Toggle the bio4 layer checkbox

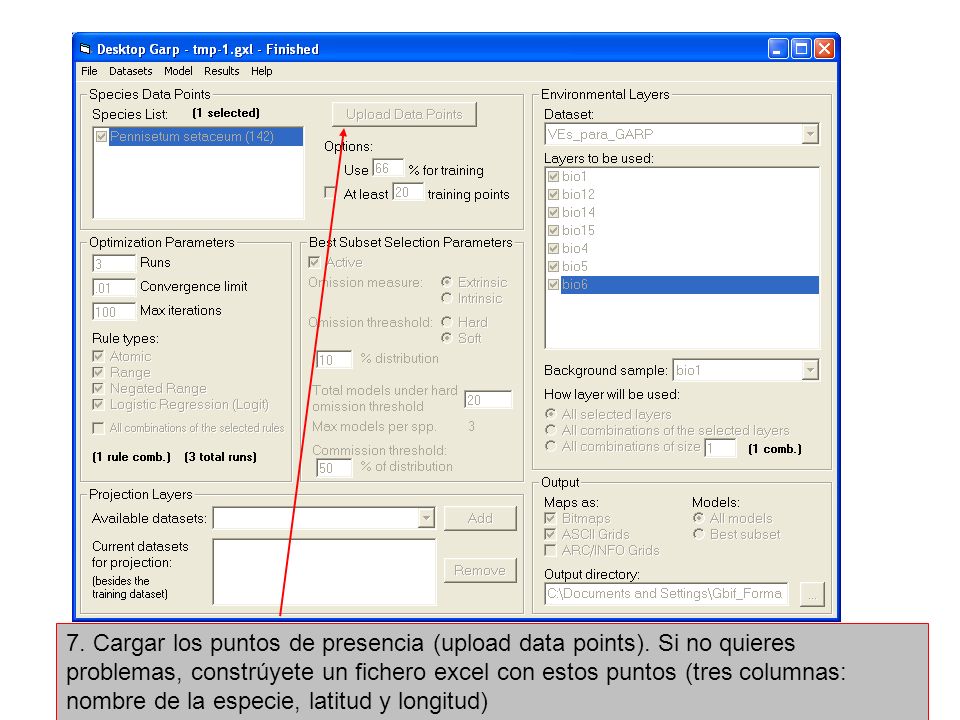(553, 249)
